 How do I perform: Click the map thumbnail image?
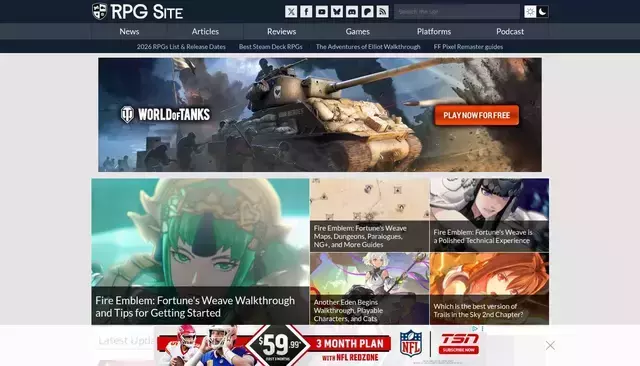click(x=369, y=200)
